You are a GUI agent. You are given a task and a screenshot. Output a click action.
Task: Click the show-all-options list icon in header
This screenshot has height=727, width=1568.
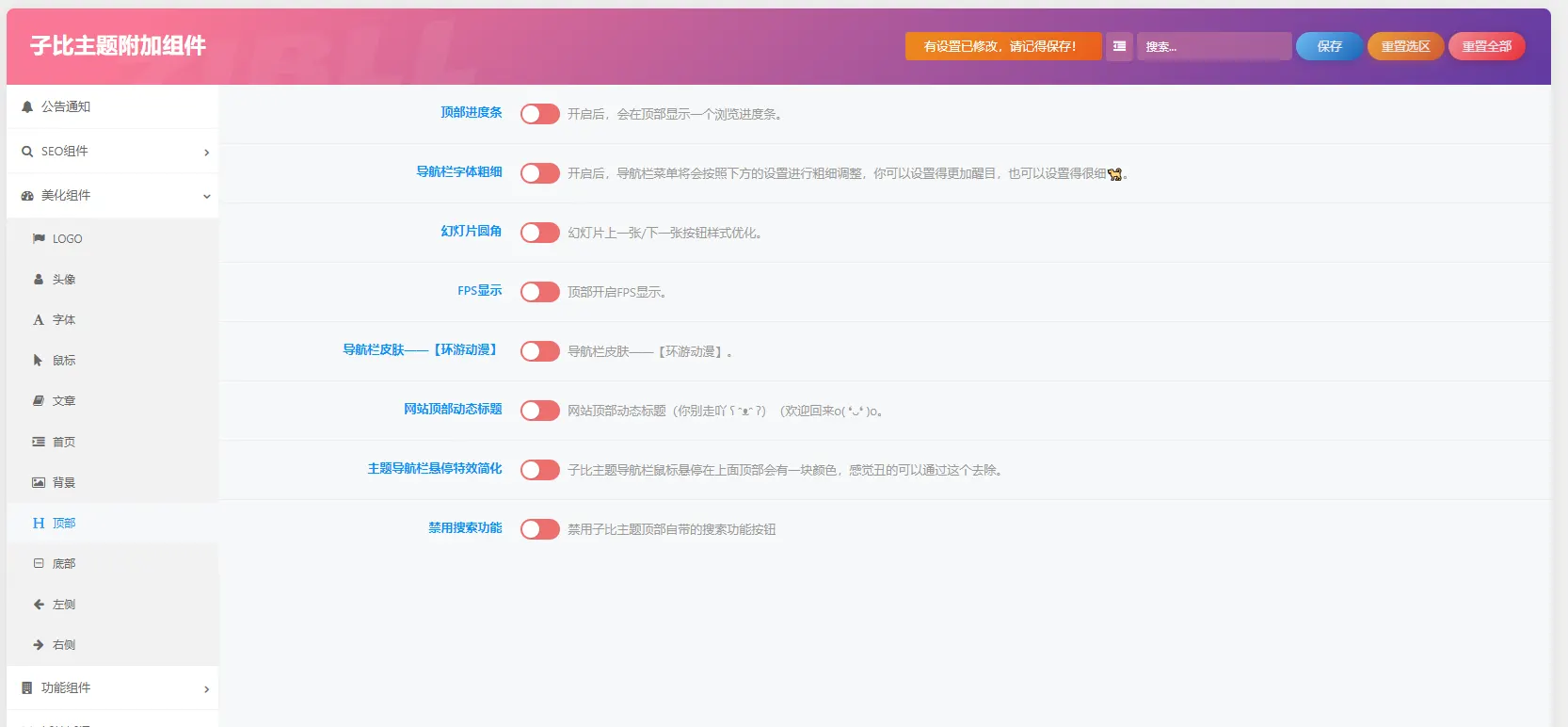point(1119,46)
